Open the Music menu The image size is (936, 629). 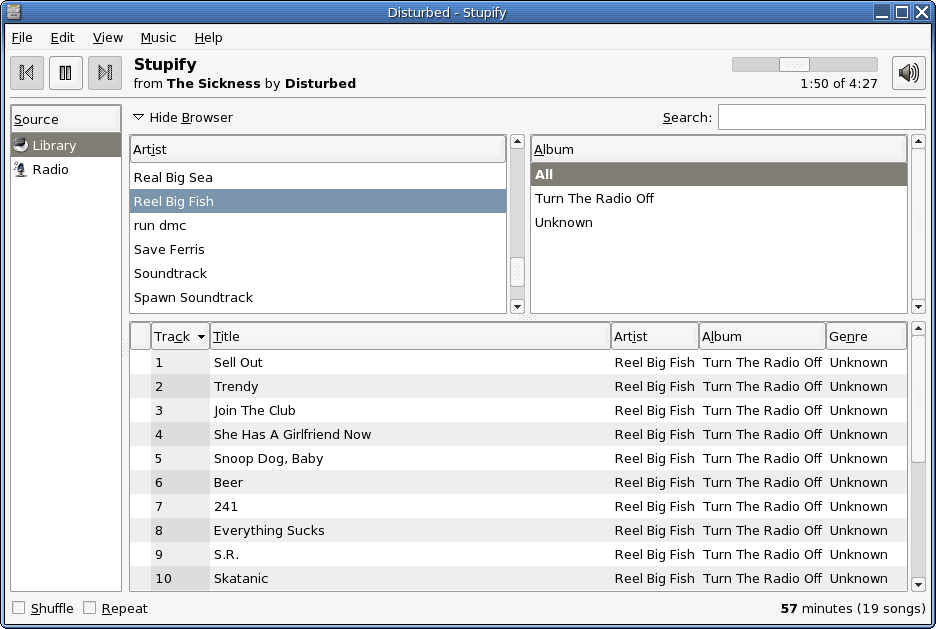158,38
